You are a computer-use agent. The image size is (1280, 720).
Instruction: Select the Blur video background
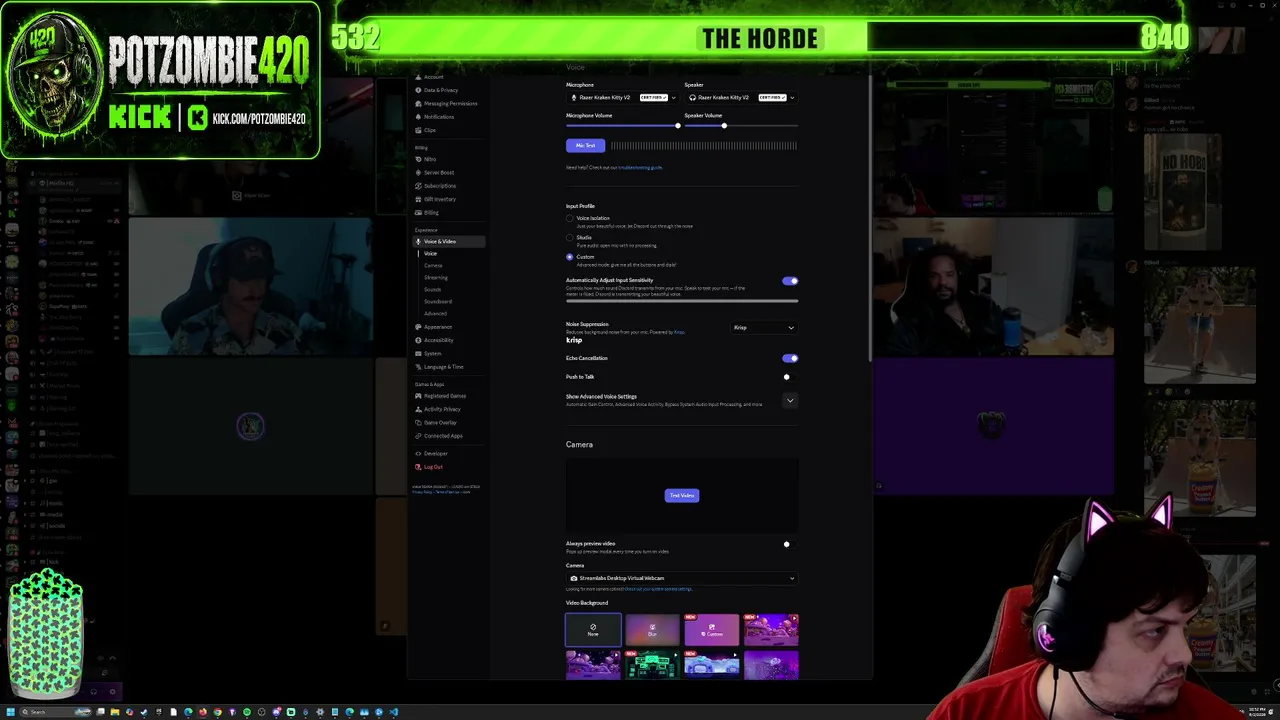coord(652,630)
